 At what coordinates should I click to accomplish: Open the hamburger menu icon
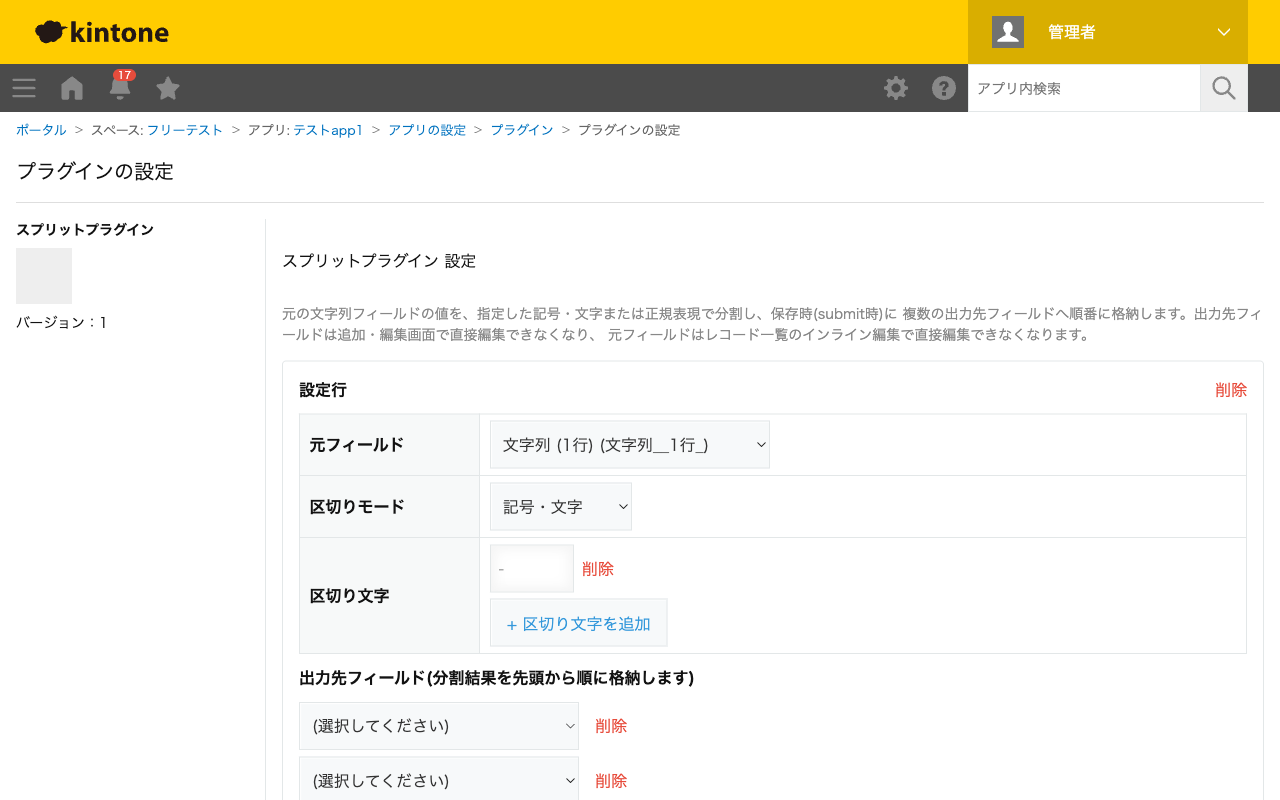[x=24, y=88]
